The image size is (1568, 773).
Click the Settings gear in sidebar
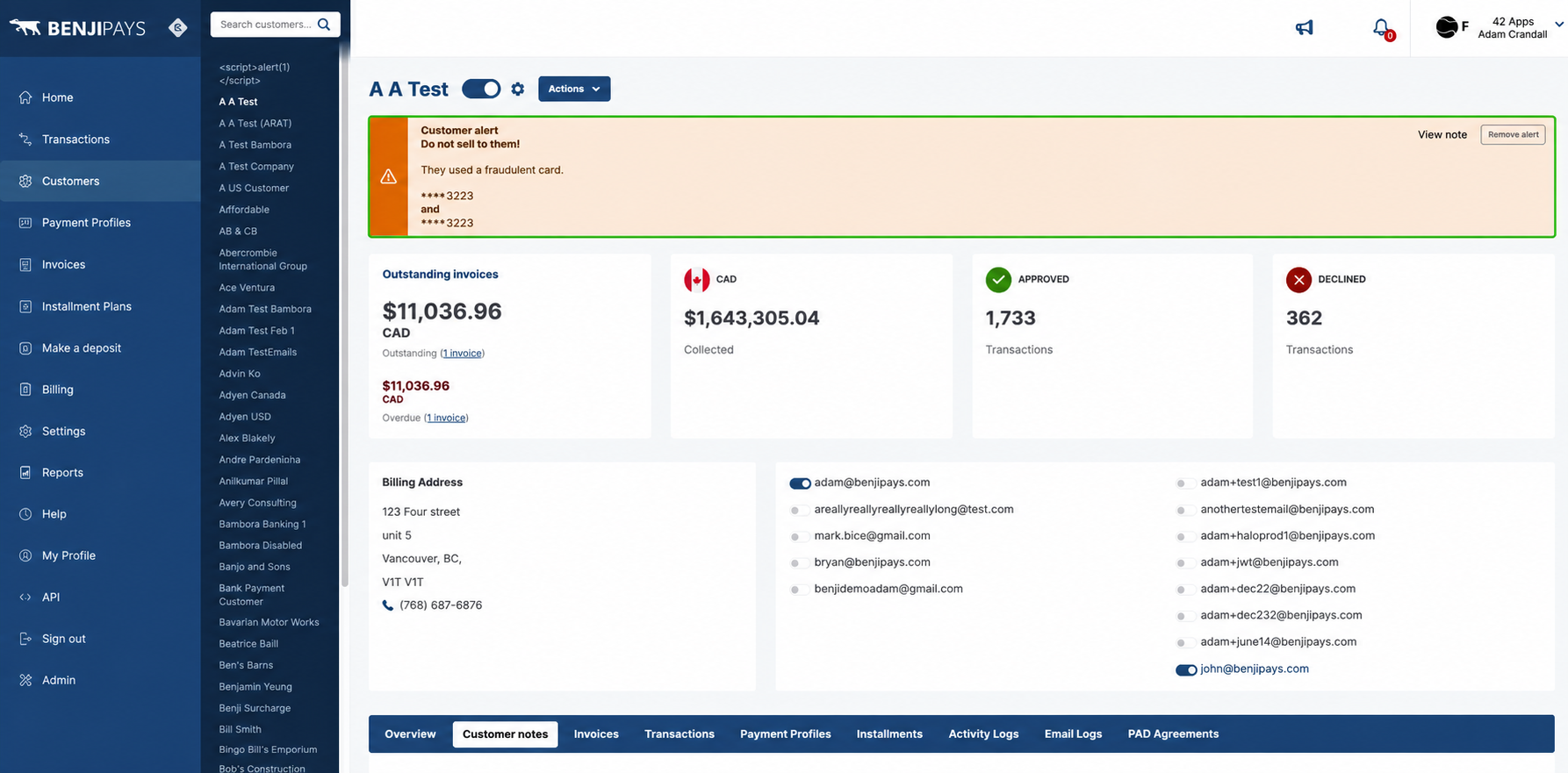click(x=25, y=431)
